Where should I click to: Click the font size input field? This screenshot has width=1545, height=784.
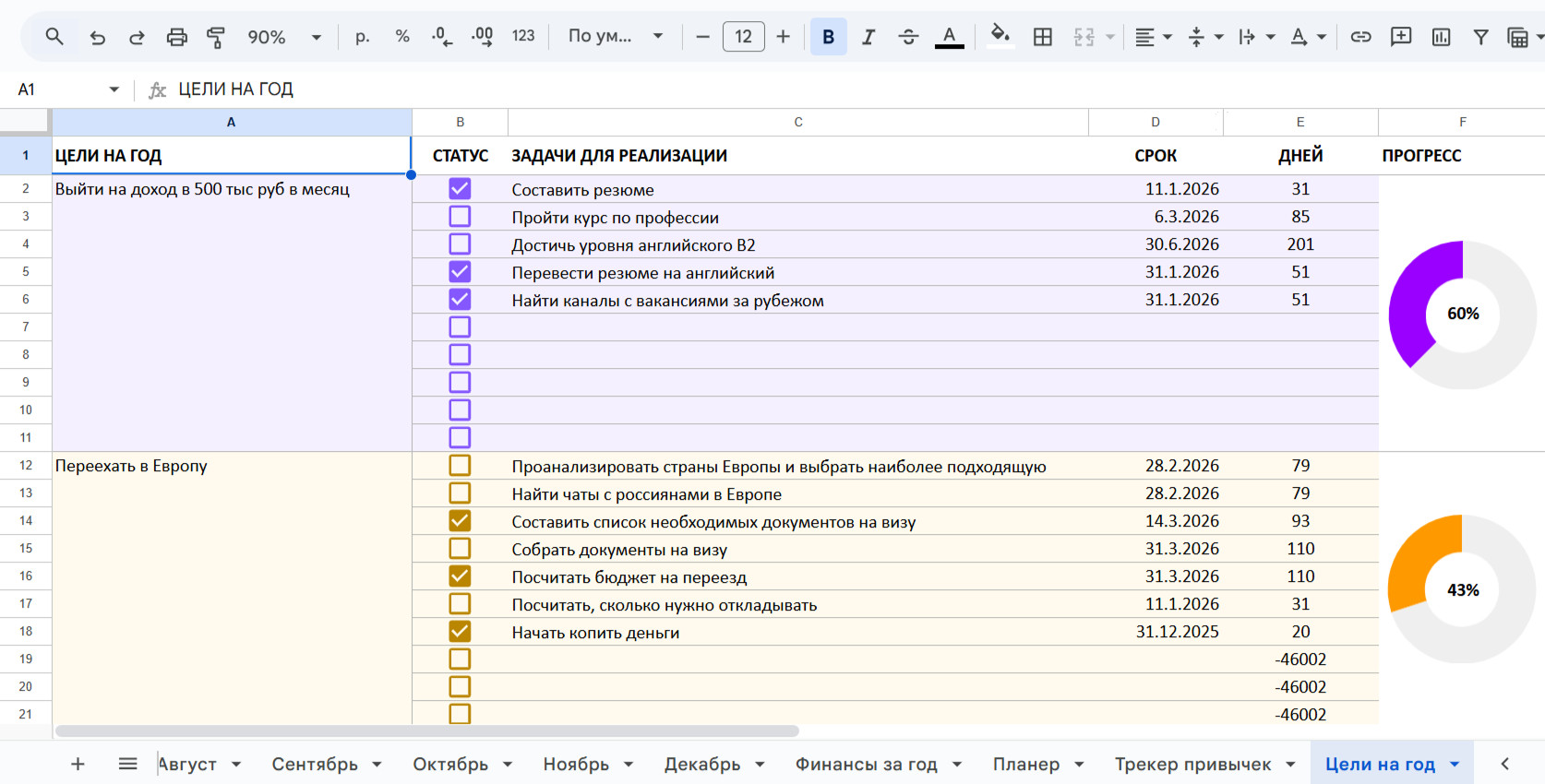tap(743, 37)
